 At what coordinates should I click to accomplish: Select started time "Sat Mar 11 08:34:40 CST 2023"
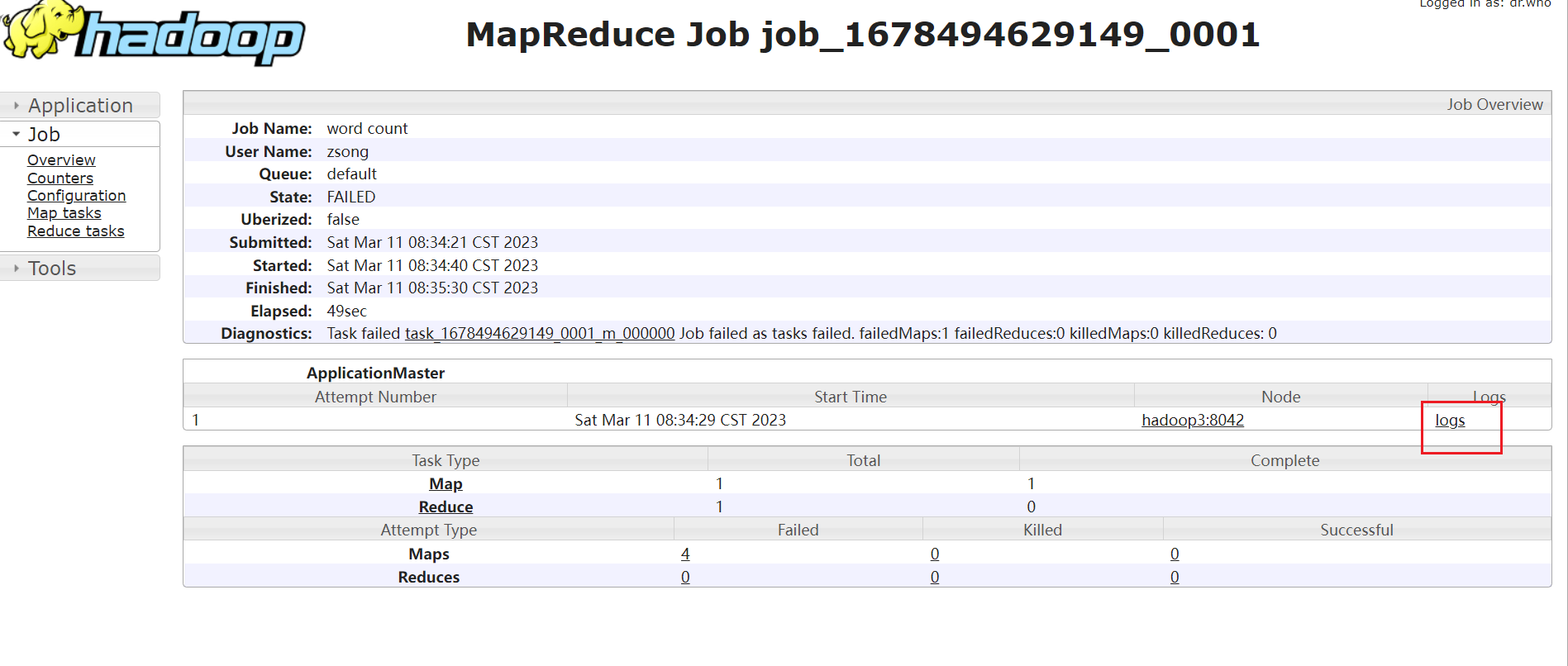click(x=432, y=265)
